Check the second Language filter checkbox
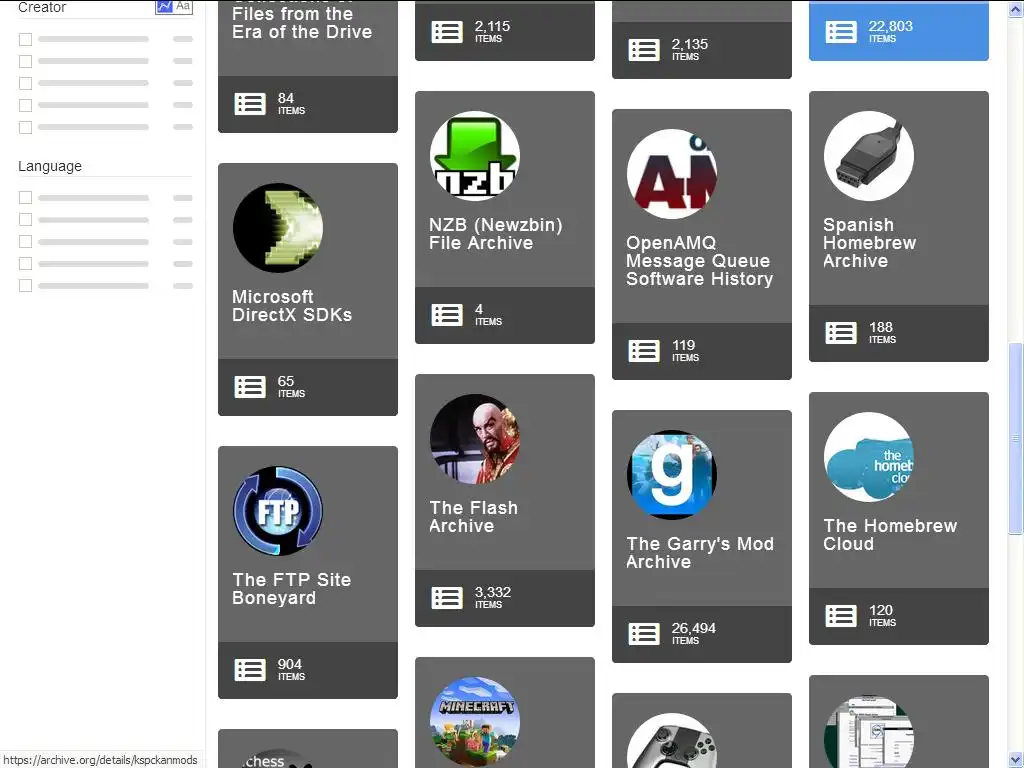The height and width of the screenshot is (768, 1024). 25,219
